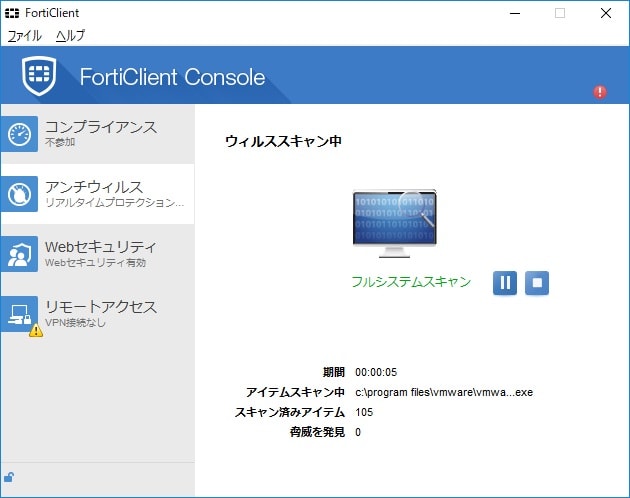Image resolution: width=630 pixels, height=498 pixels.
Task: Click the ウィルススキャン中 heading
Action: (x=284, y=141)
